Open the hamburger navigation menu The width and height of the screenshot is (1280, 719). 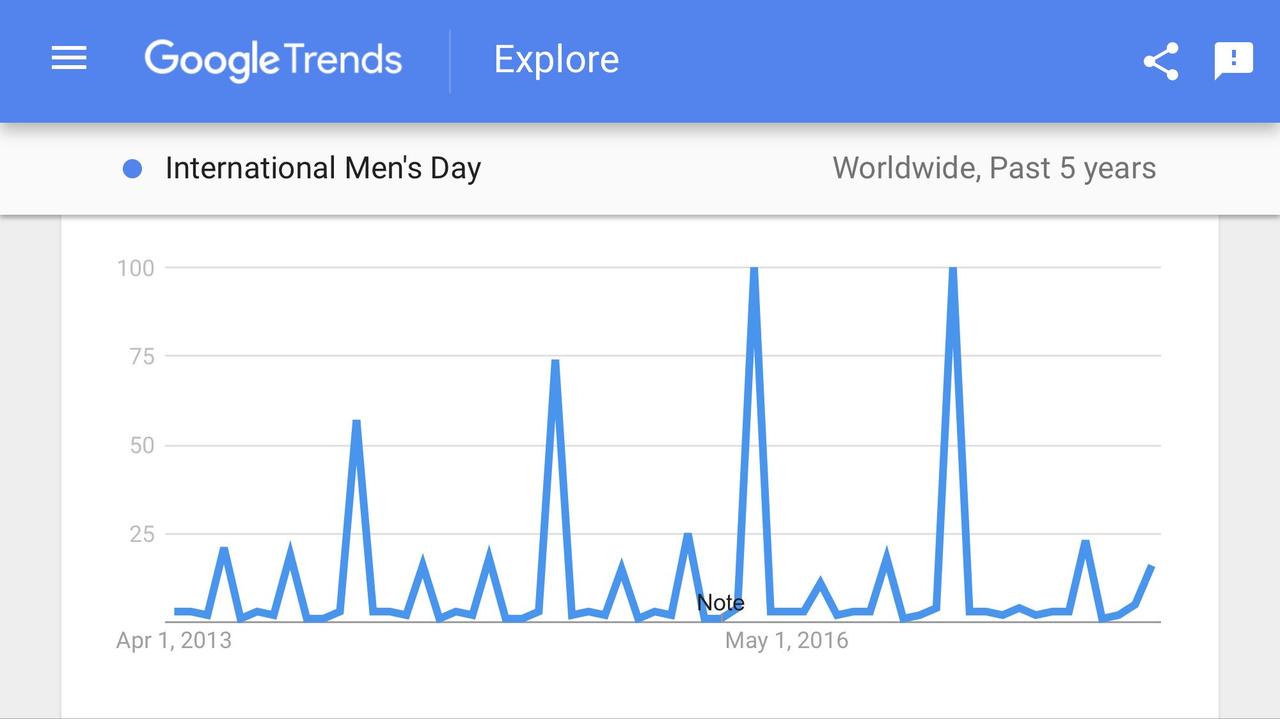[69, 59]
